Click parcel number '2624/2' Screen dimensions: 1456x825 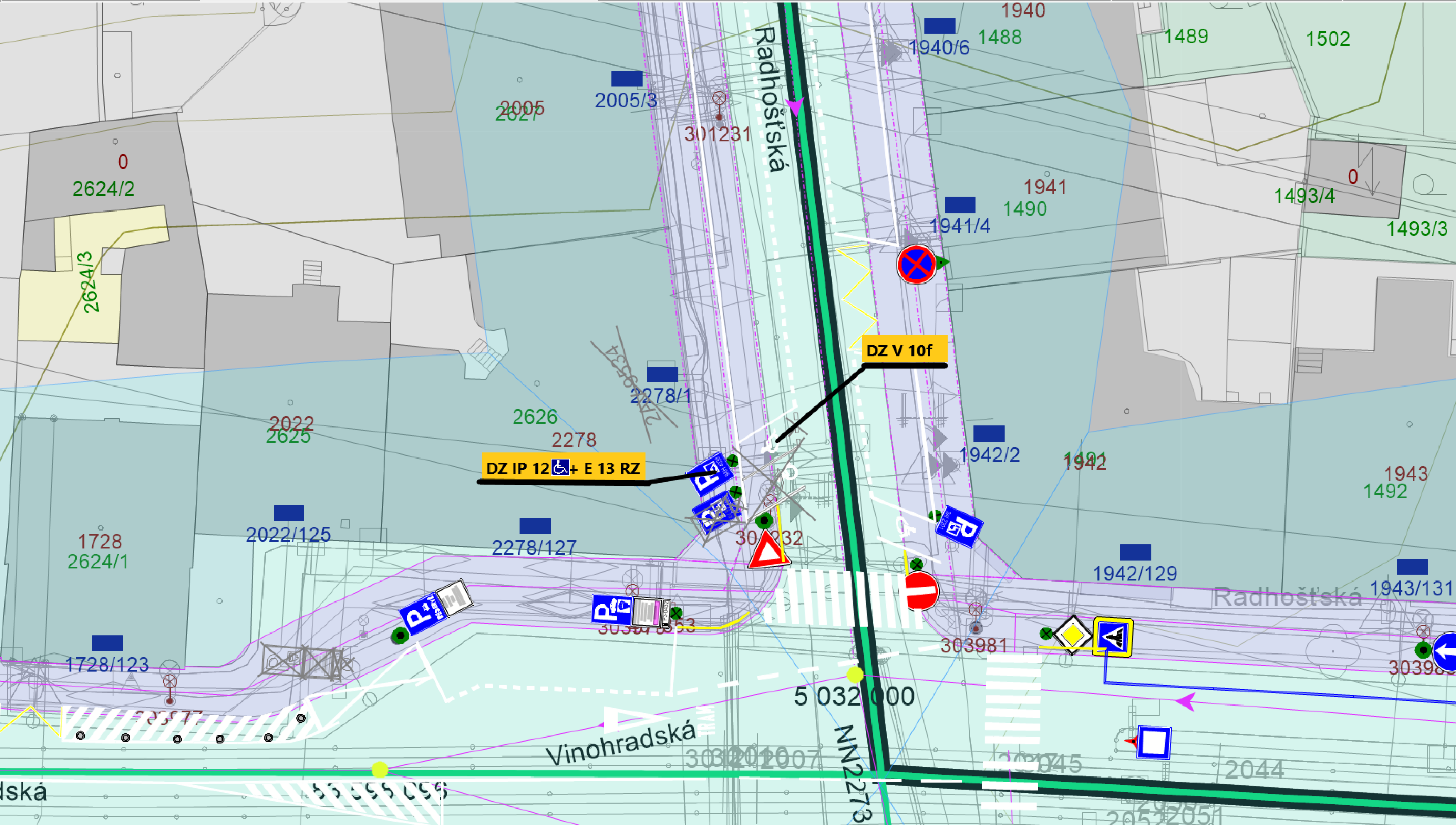click(103, 189)
